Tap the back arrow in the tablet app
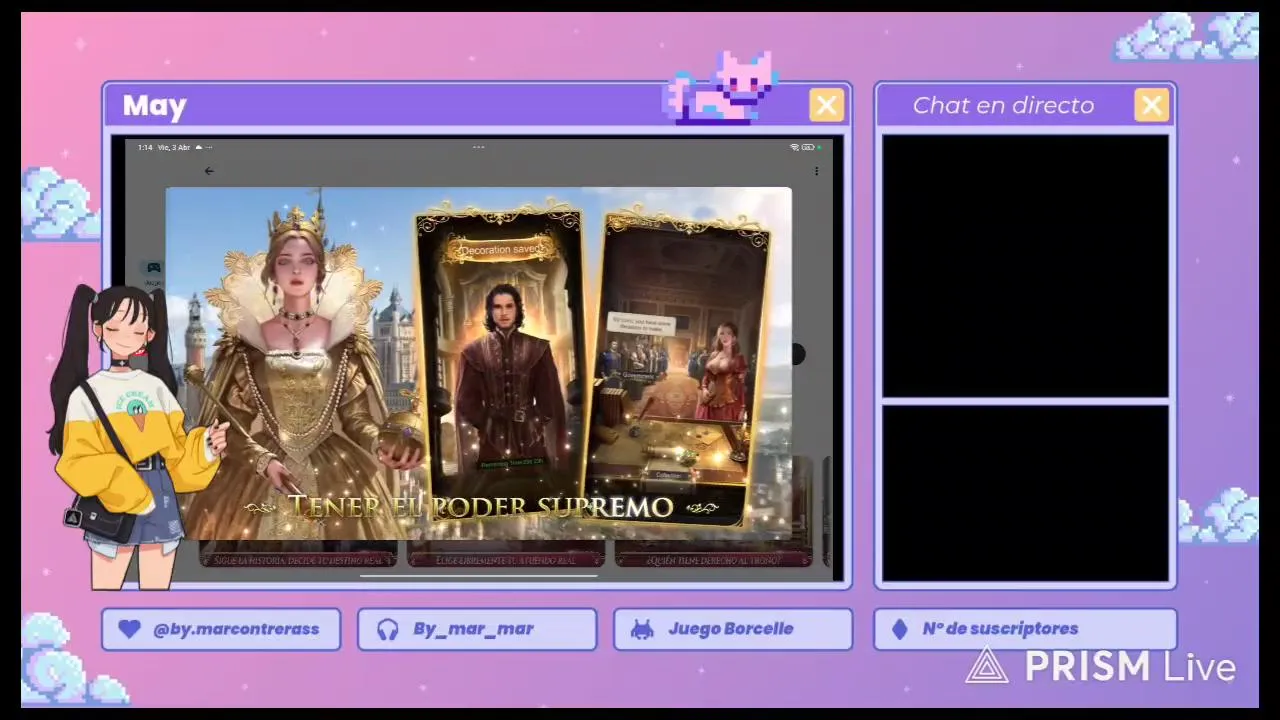 pos(209,171)
